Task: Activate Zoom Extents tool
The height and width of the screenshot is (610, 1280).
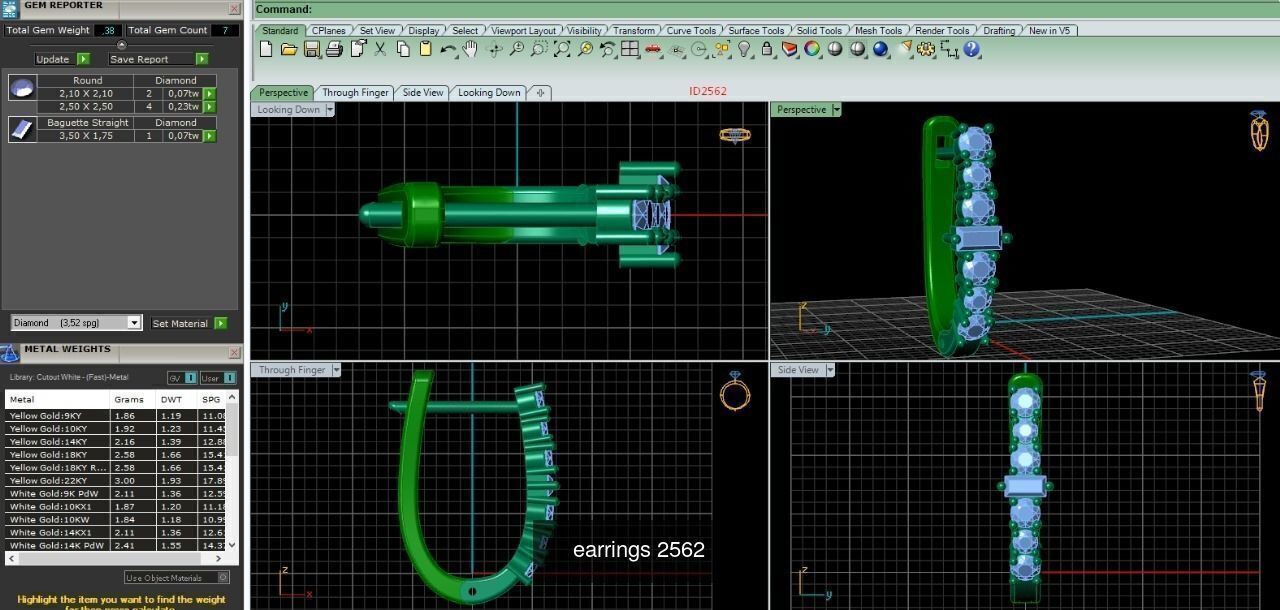Action: (562, 49)
